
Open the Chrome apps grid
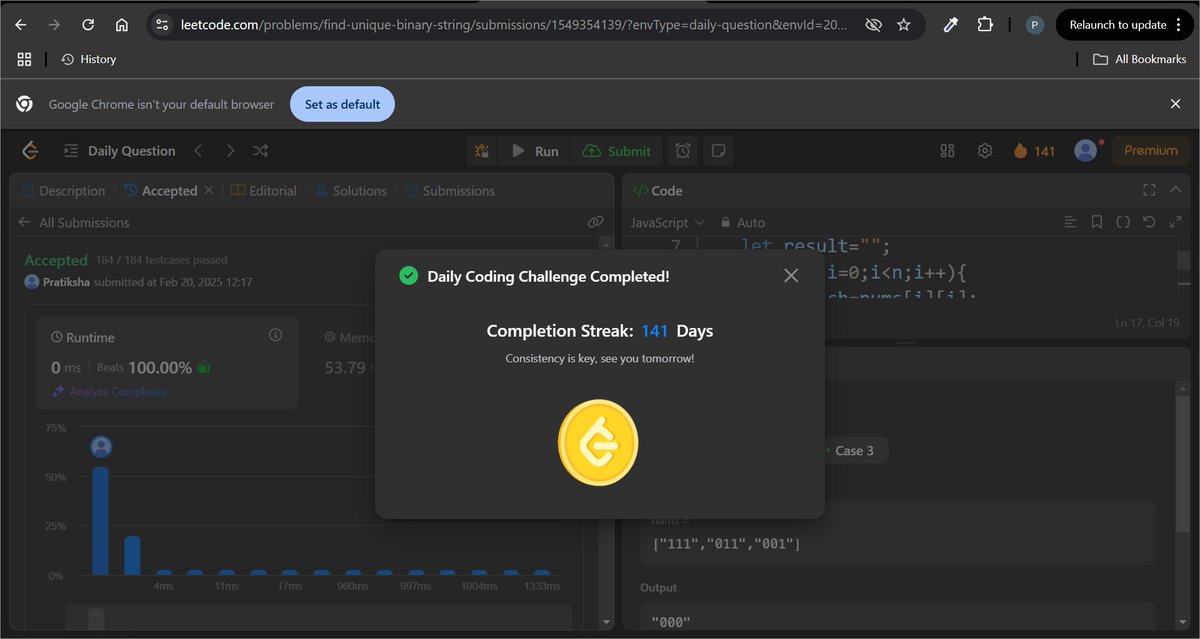tap(25, 59)
